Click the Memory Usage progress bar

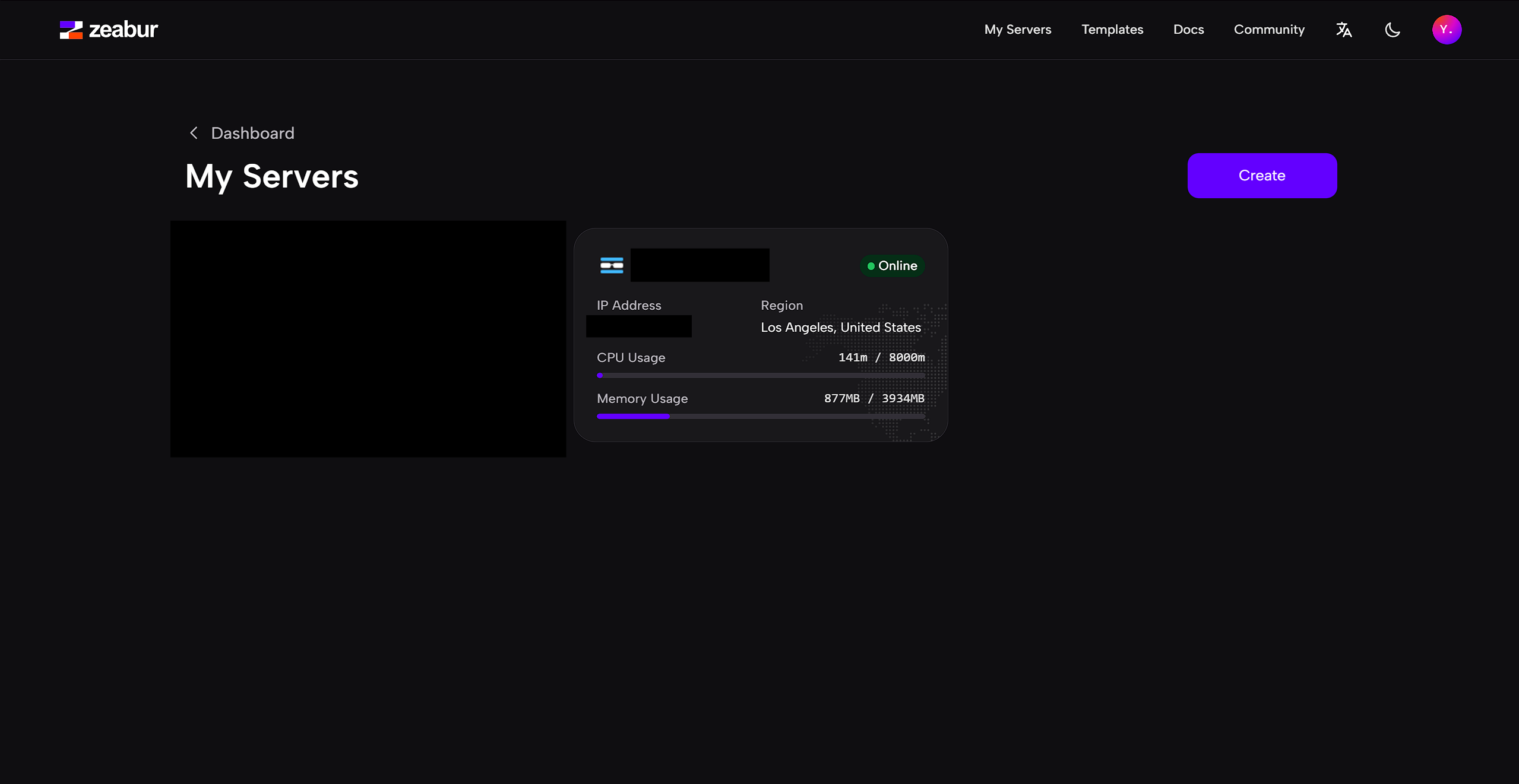pyautogui.click(x=761, y=417)
